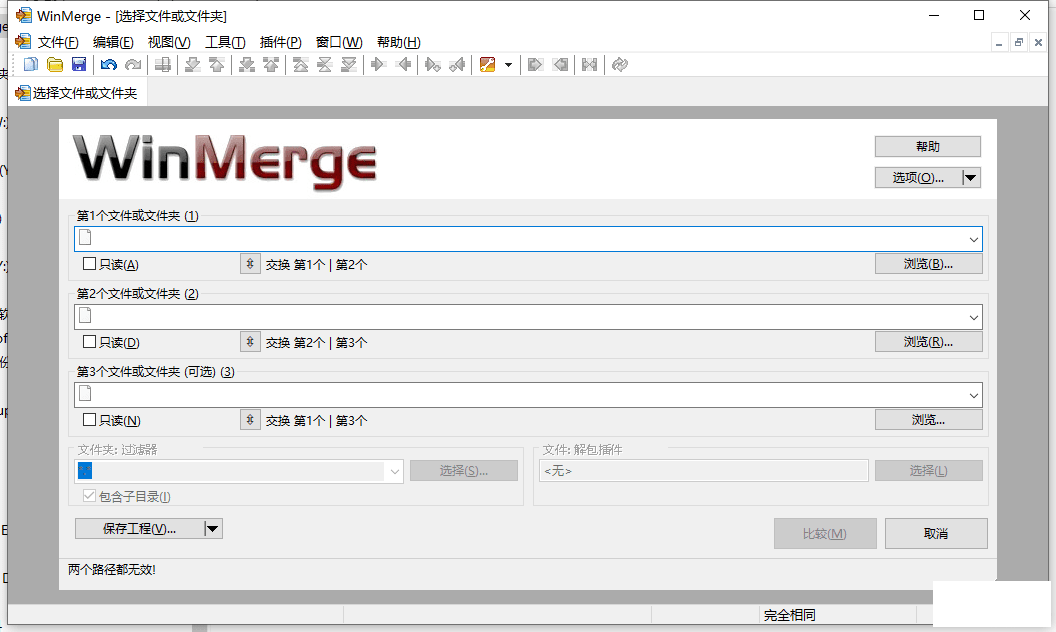Screen dimensions: 1056x632
Task: Select the 选择文件或文件夹 tab
Action: point(77,93)
